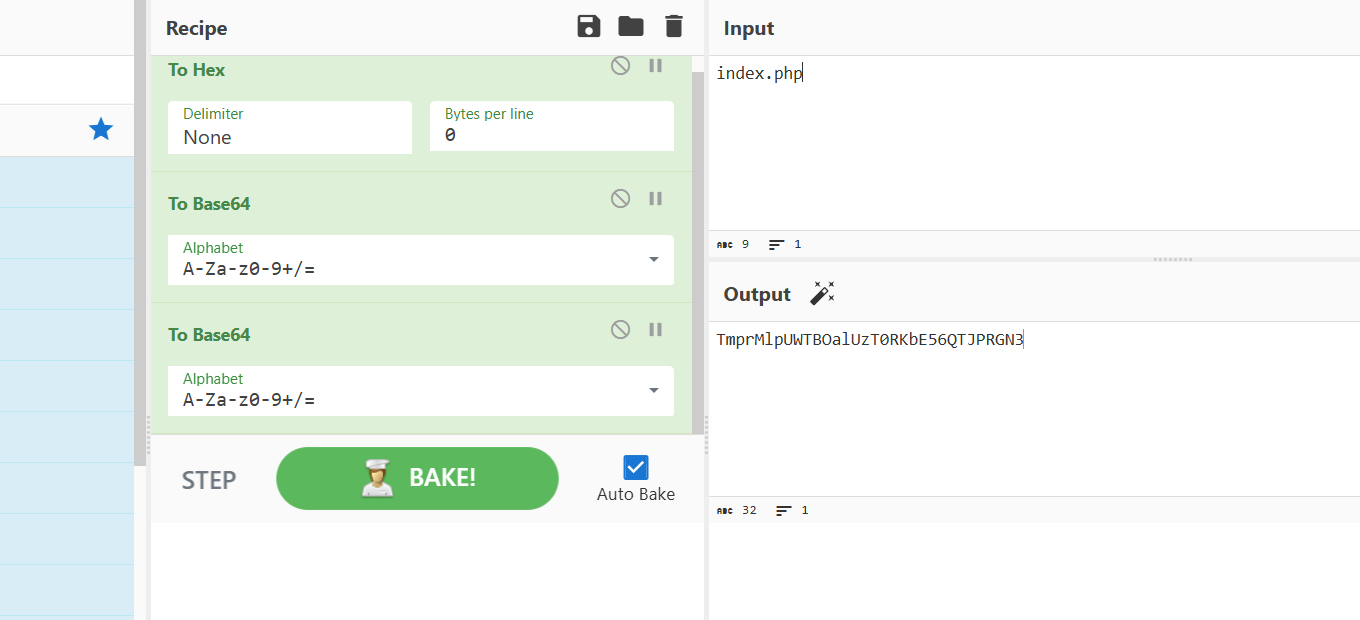Image resolution: width=1360 pixels, height=620 pixels.
Task: Click the Recipe panel vertical scrollbar
Action: (698, 250)
